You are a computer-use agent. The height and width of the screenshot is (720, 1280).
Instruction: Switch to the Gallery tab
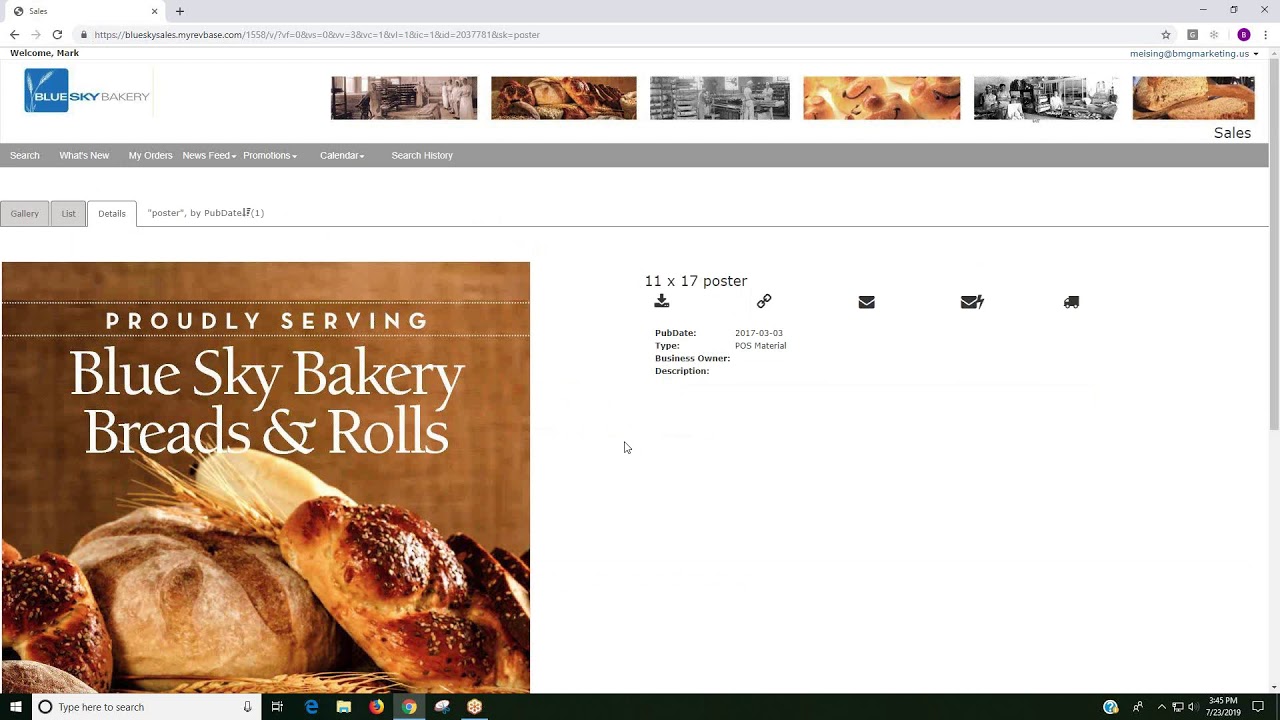coord(25,213)
